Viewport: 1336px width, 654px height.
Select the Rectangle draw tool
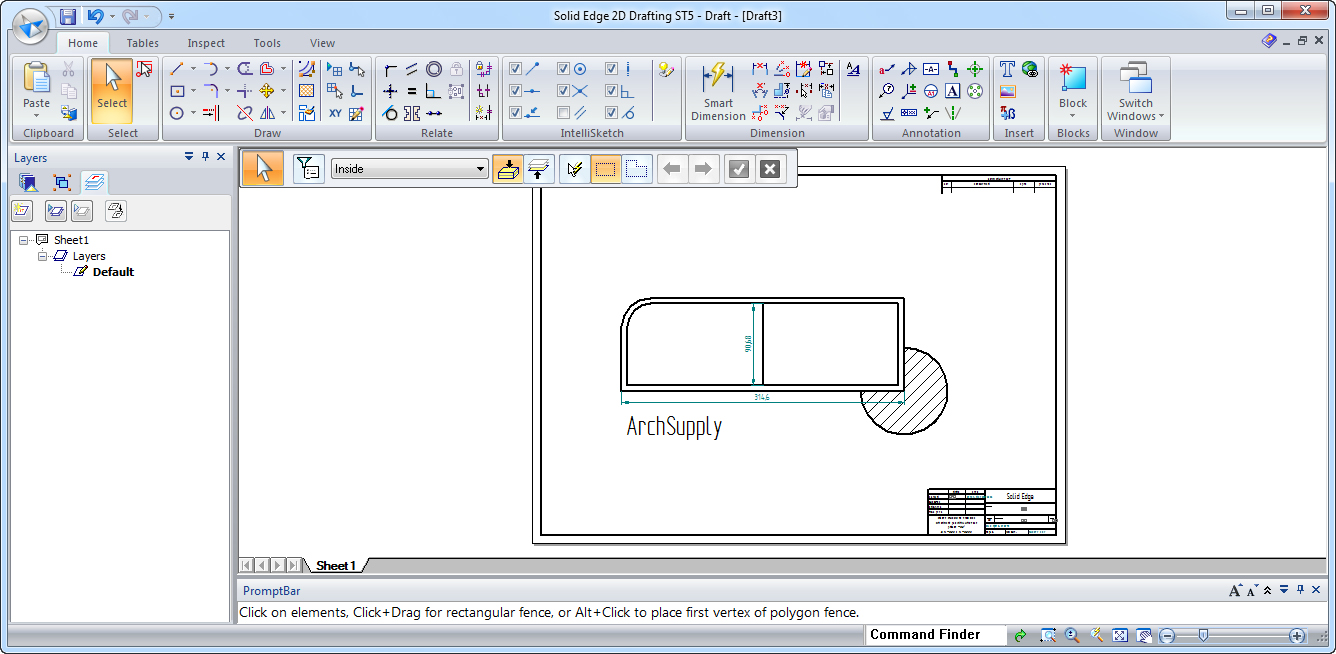click(x=177, y=91)
